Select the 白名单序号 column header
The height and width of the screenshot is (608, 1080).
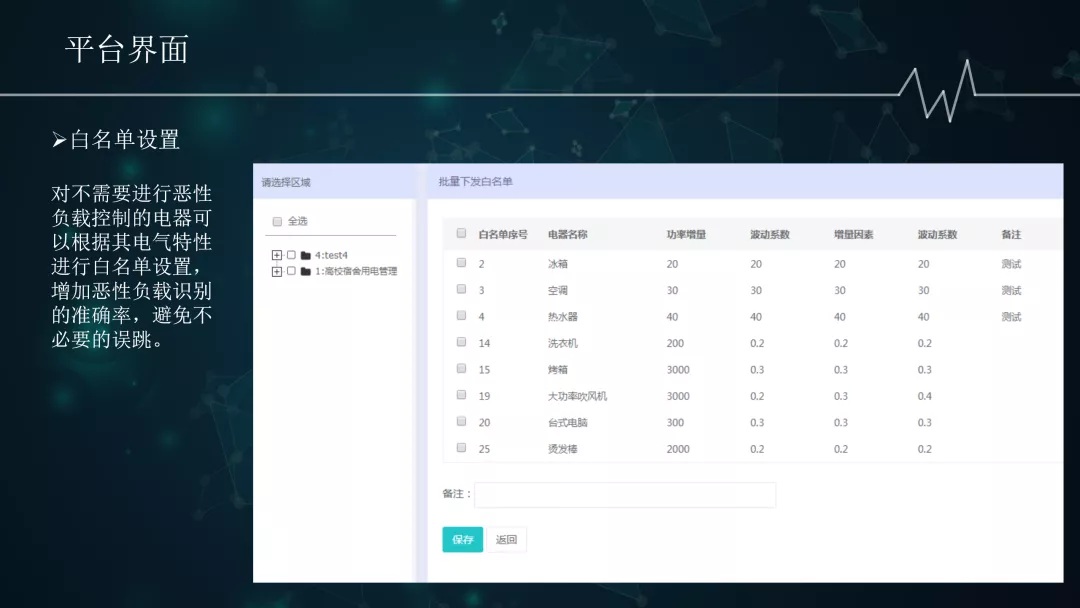coord(503,232)
